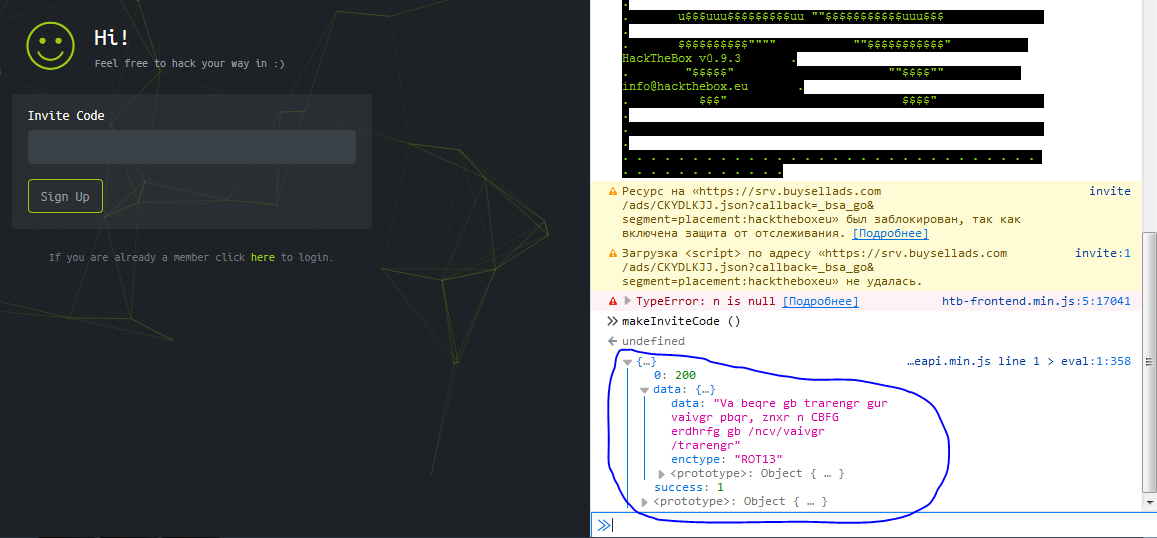Open Подробнее link in tracking-protection warning

pos(890,234)
